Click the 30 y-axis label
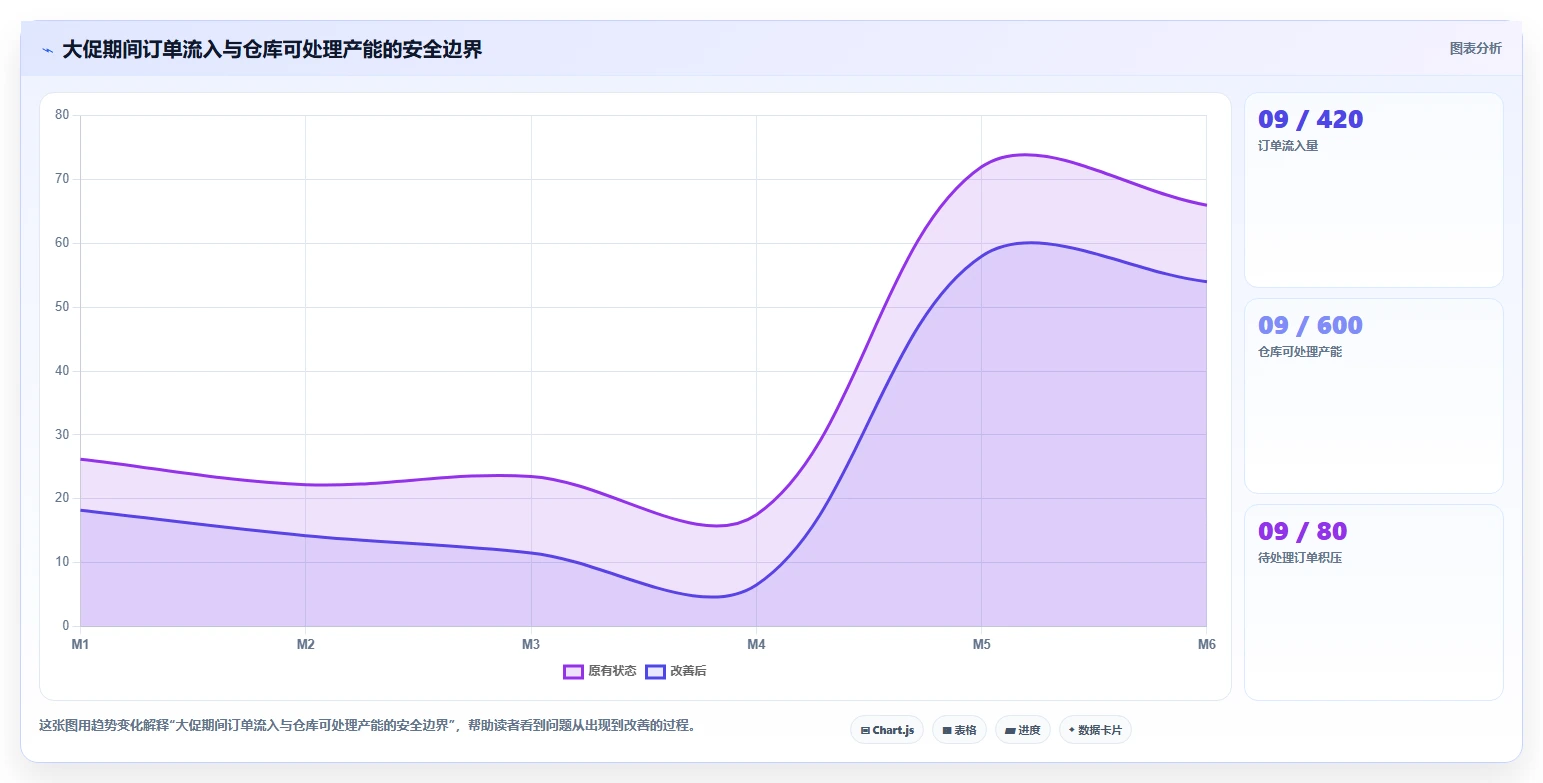1543x783 pixels. click(62, 435)
